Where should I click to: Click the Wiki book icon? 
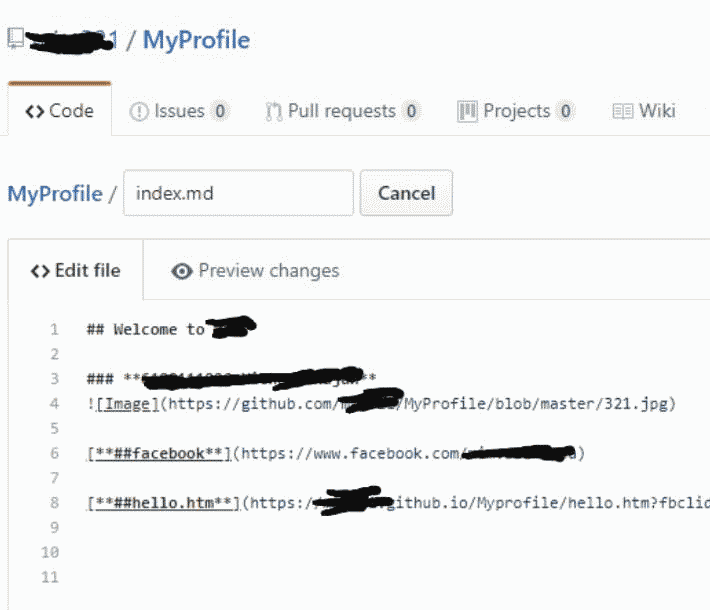[x=623, y=111]
